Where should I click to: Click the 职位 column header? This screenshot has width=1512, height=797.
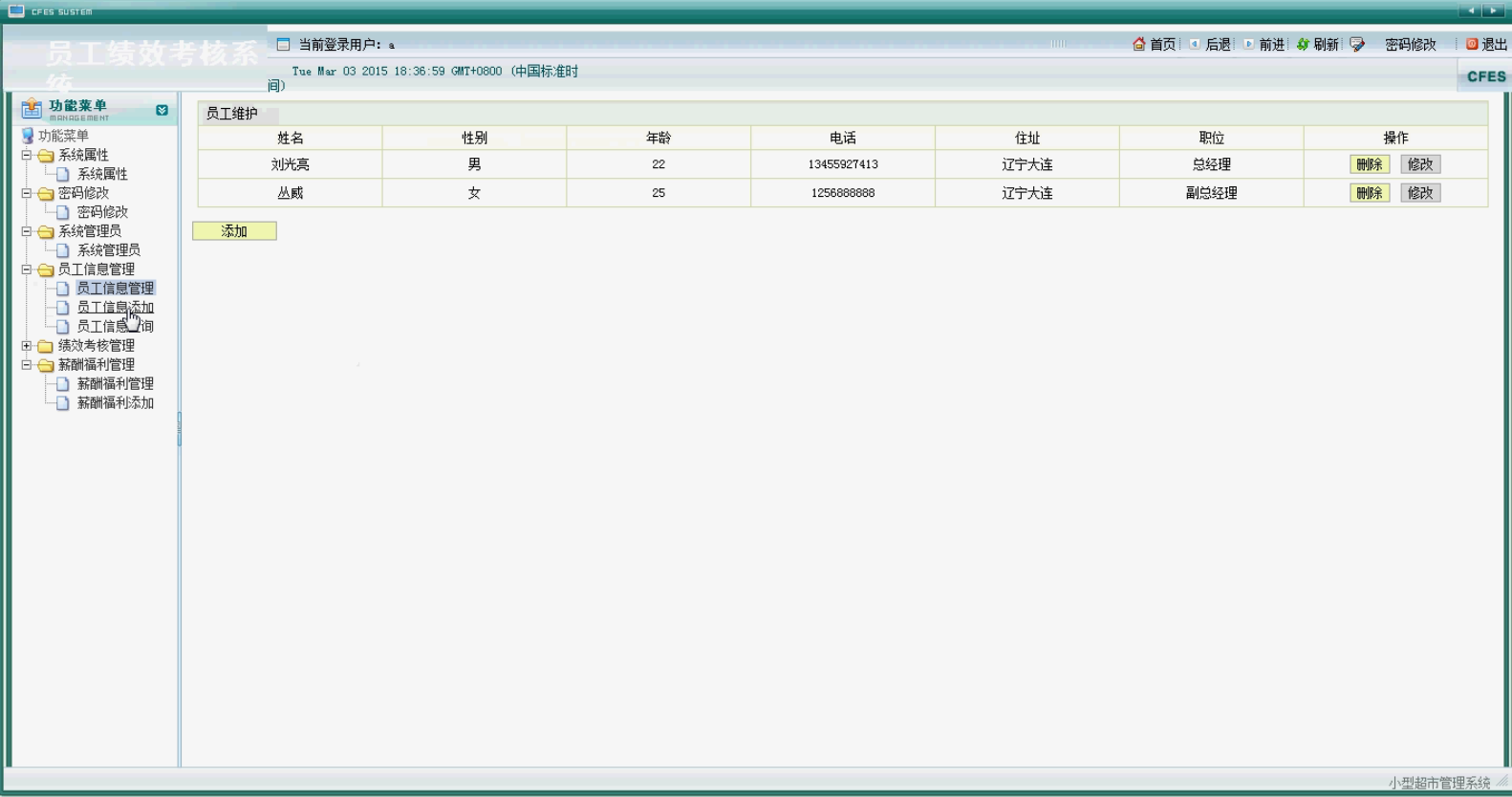tap(1212, 138)
